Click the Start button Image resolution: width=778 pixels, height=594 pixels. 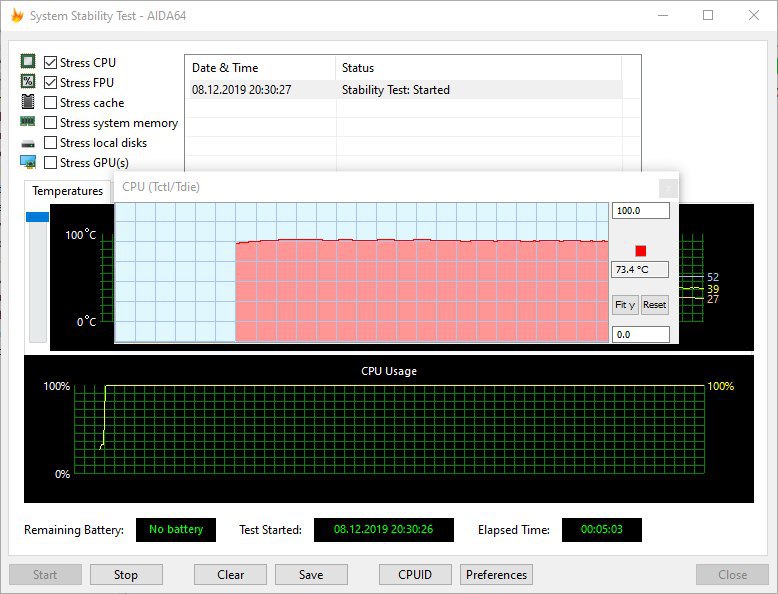(45, 575)
